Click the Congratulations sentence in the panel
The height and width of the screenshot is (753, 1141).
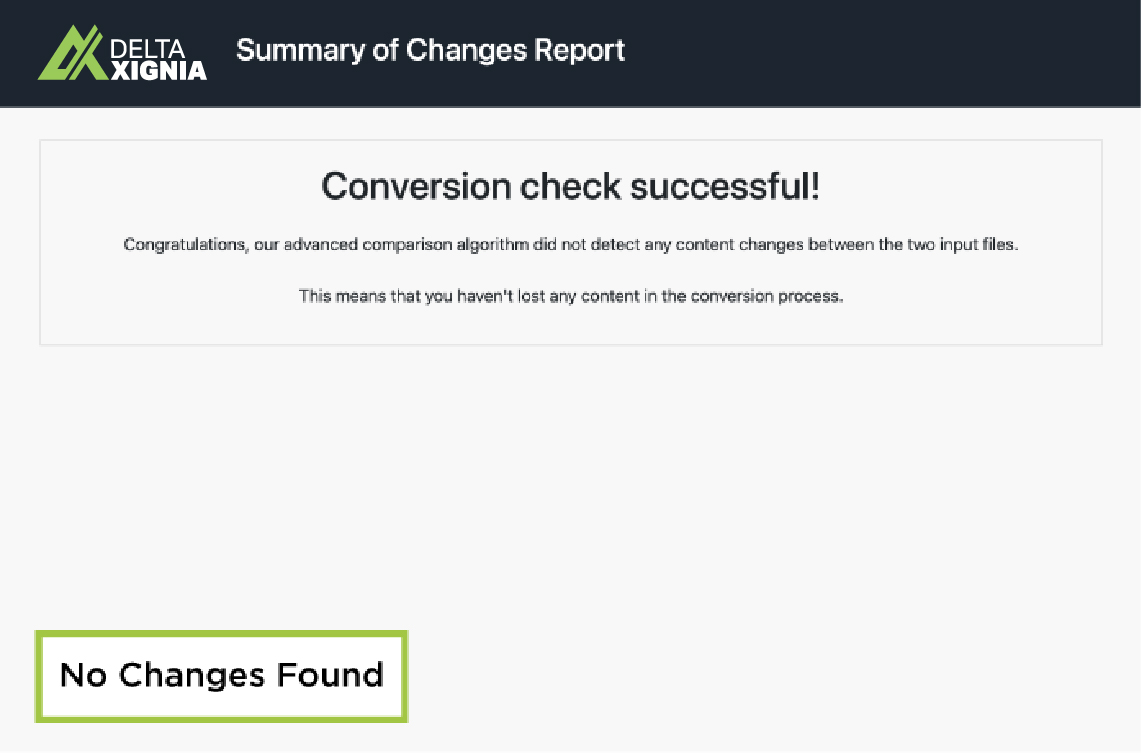pyautogui.click(x=570, y=245)
